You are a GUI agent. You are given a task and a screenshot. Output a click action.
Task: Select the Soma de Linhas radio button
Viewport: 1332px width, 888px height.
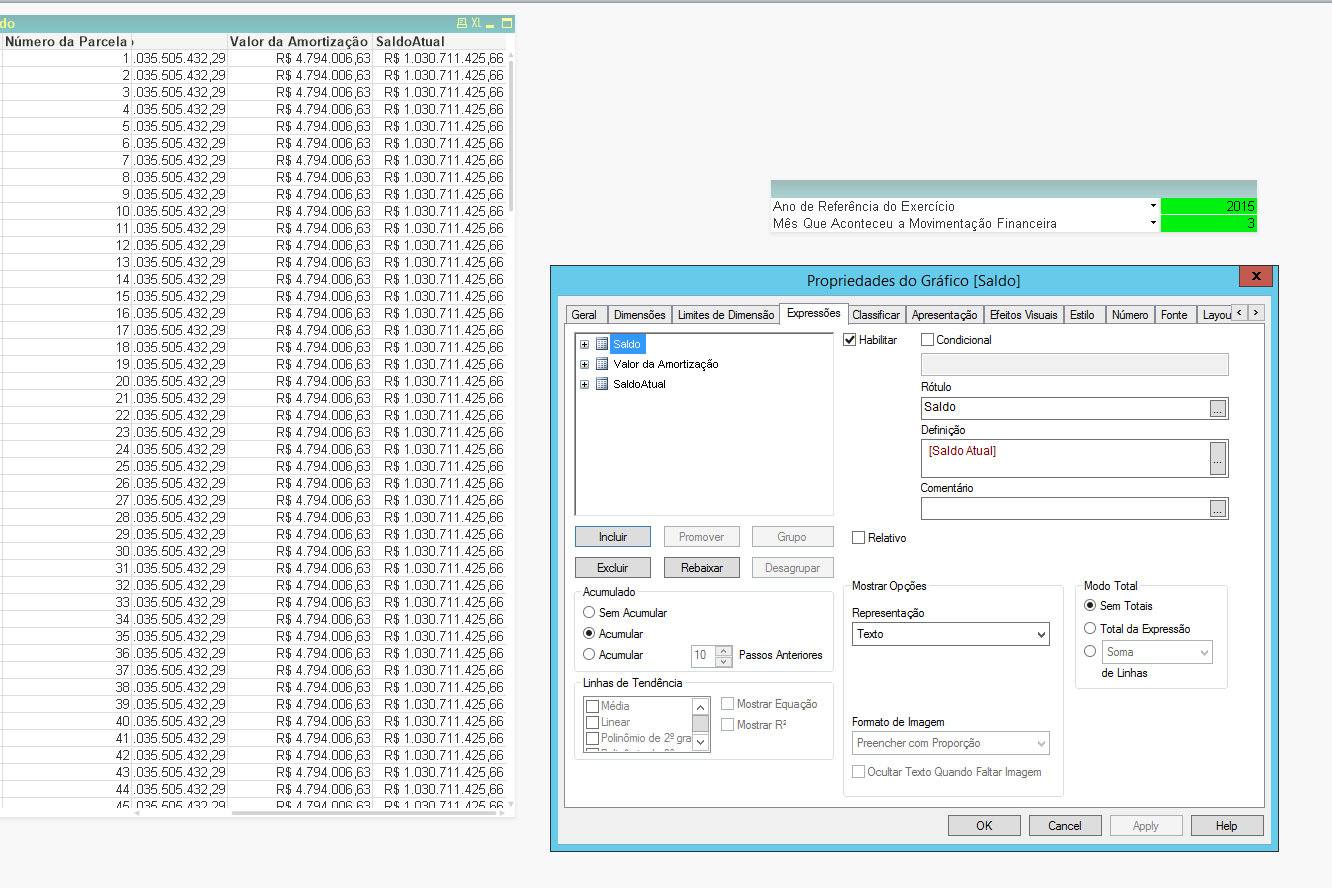click(1090, 652)
